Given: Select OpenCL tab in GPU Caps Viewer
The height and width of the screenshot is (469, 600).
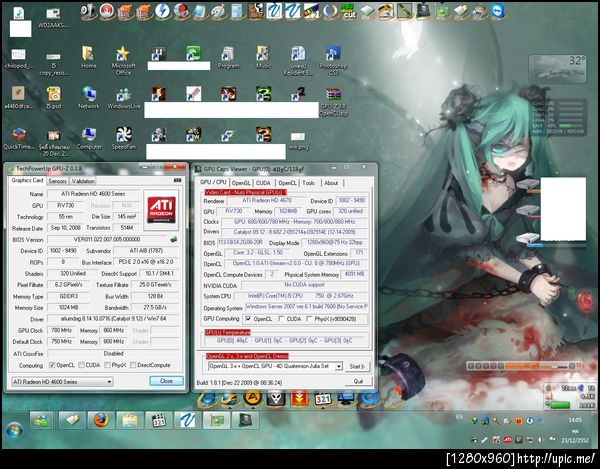Looking at the screenshot, I should pyautogui.click(x=287, y=183).
